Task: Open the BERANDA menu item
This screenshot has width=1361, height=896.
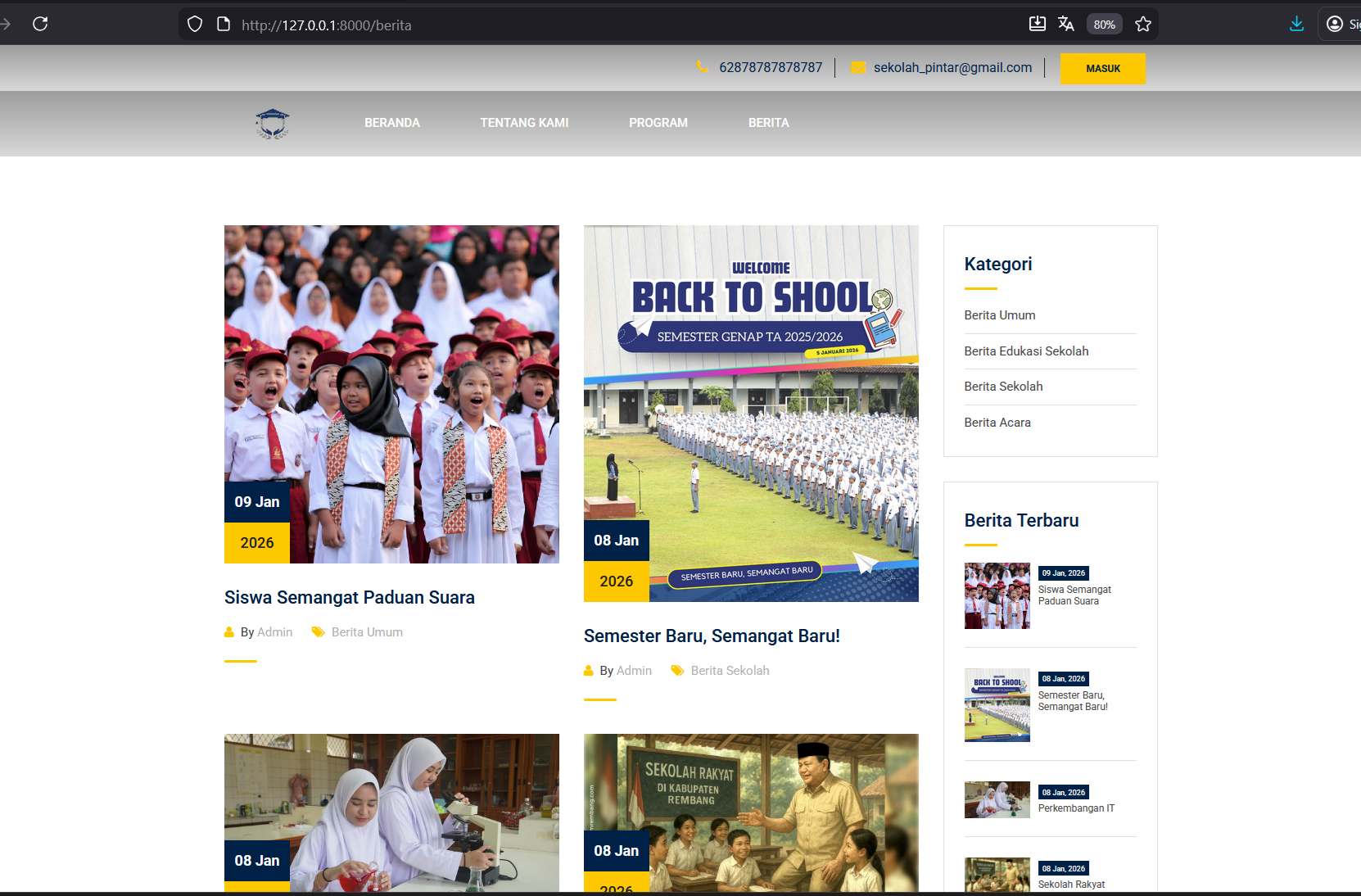Action: (x=392, y=123)
